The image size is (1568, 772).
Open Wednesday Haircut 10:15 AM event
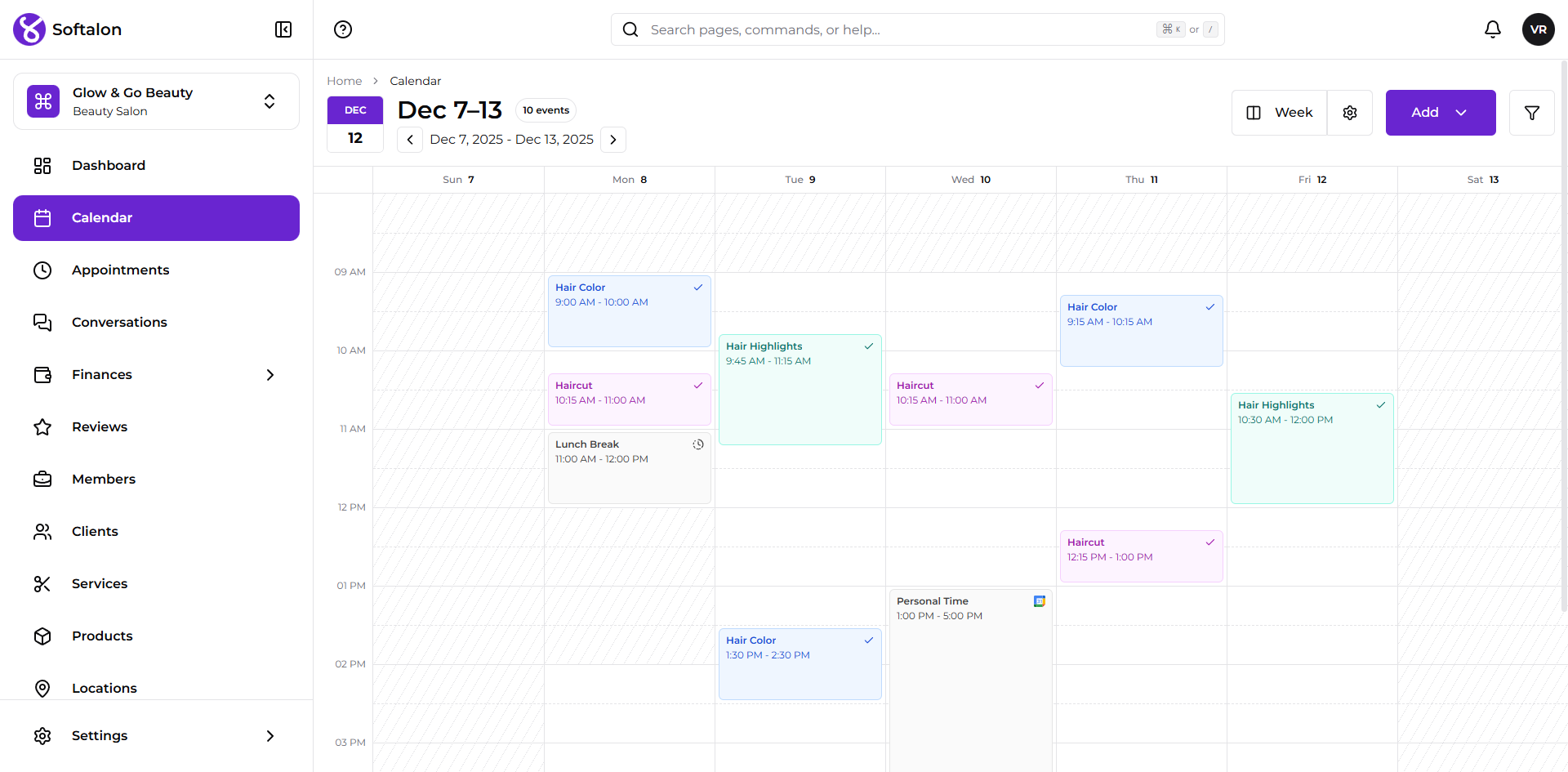(x=971, y=399)
